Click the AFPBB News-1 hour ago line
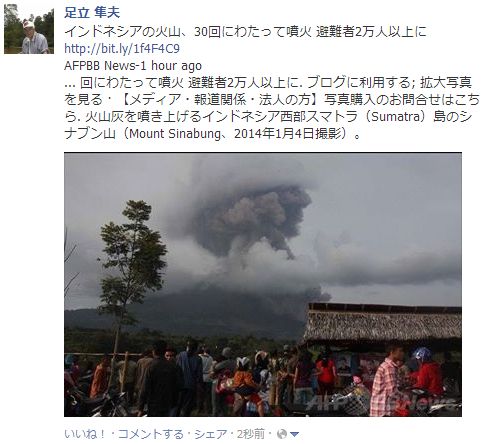 pos(133,66)
